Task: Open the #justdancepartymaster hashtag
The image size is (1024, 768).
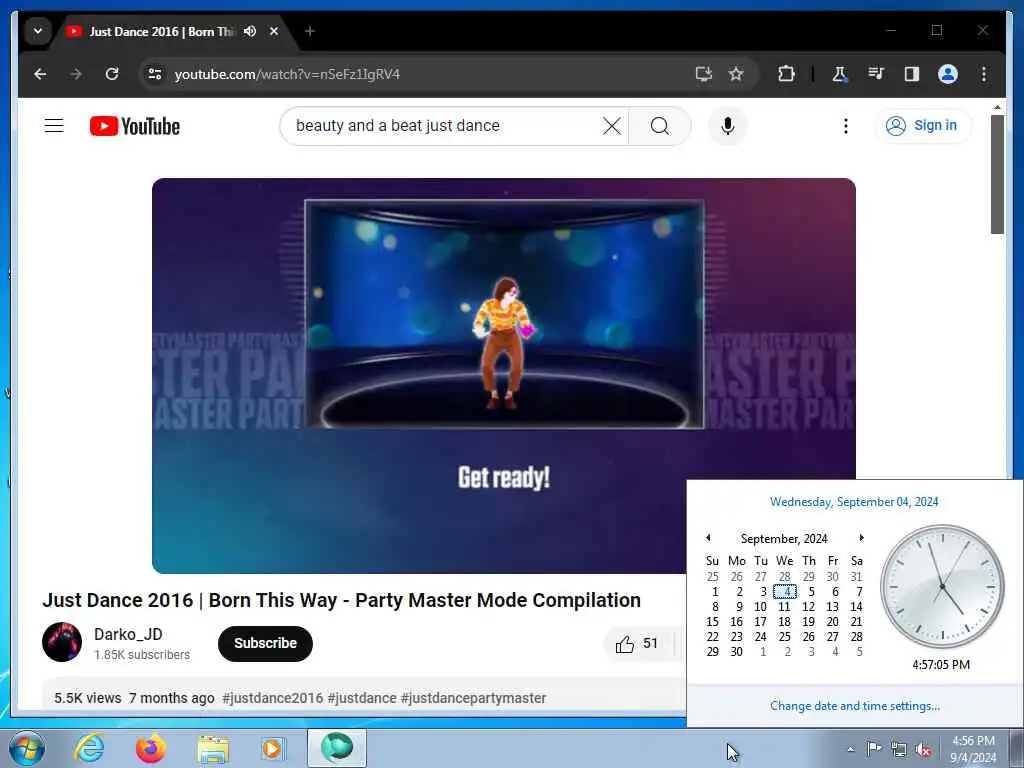Action: (473, 698)
